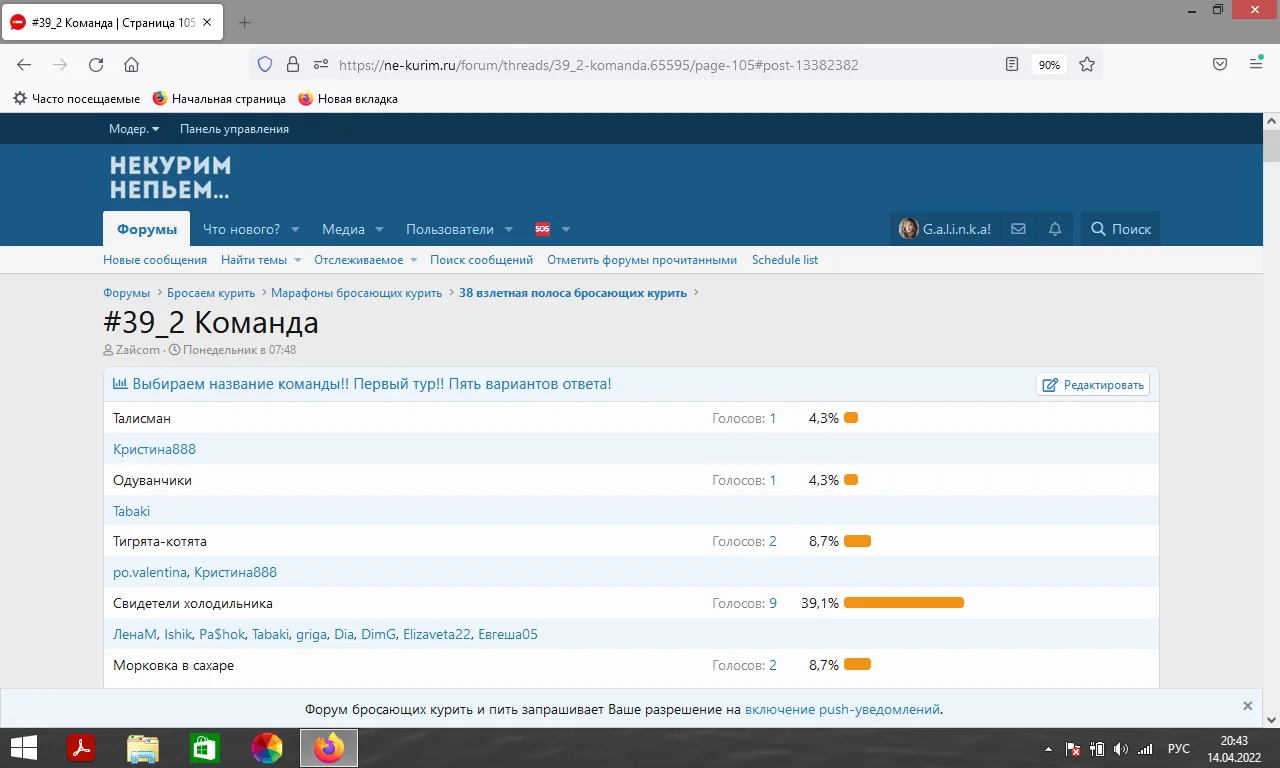1280x768 pixels.
Task: Open G.a.l.i.n.k.a! account menu
Action: coord(945,229)
